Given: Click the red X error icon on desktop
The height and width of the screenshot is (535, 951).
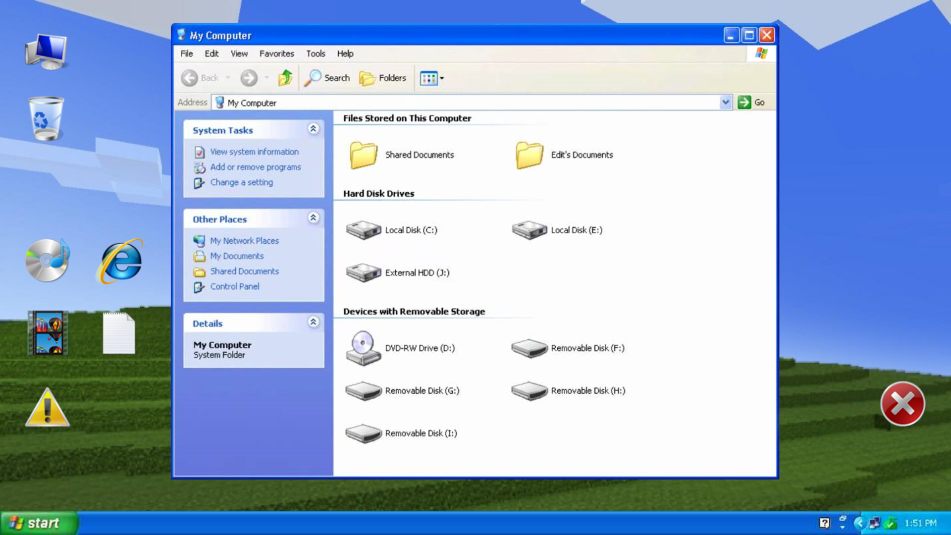Looking at the screenshot, I should (x=902, y=404).
